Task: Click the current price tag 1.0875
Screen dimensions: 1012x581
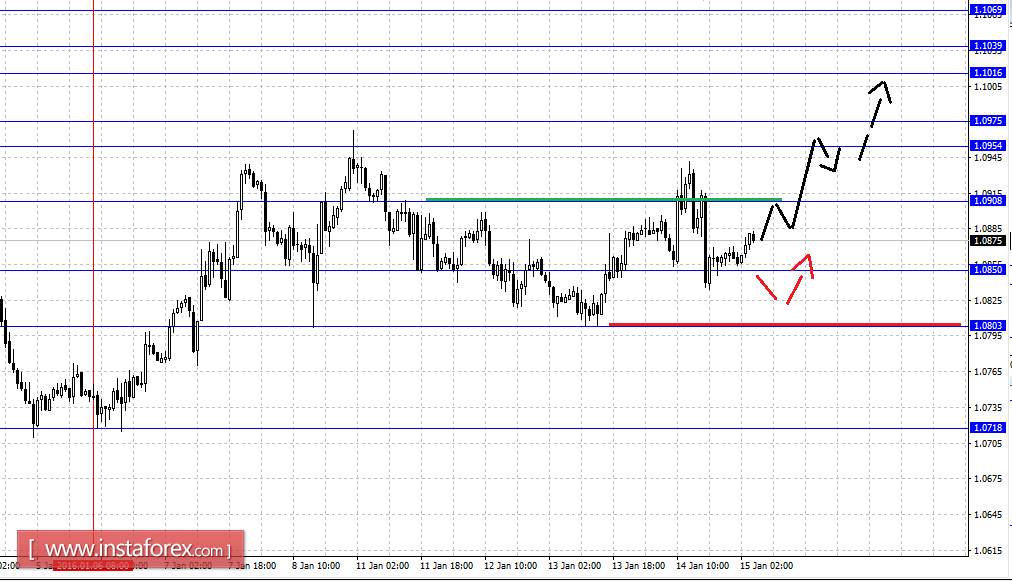Action: (988, 241)
